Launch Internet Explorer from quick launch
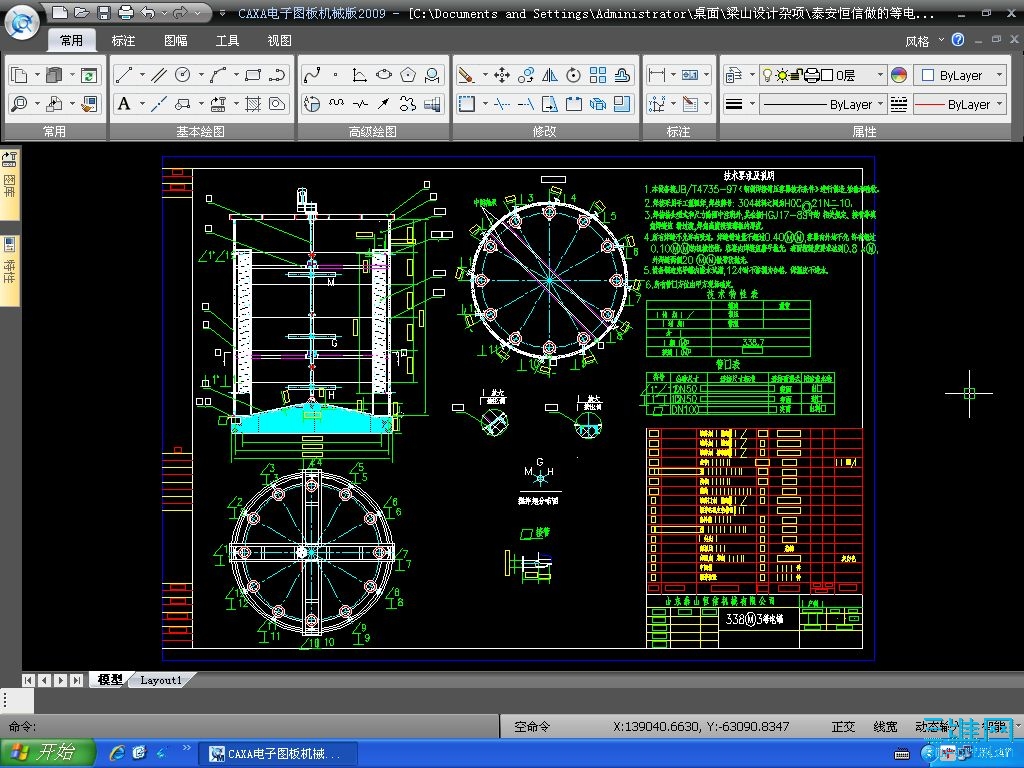This screenshot has height=768, width=1024. [x=117, y=753]
